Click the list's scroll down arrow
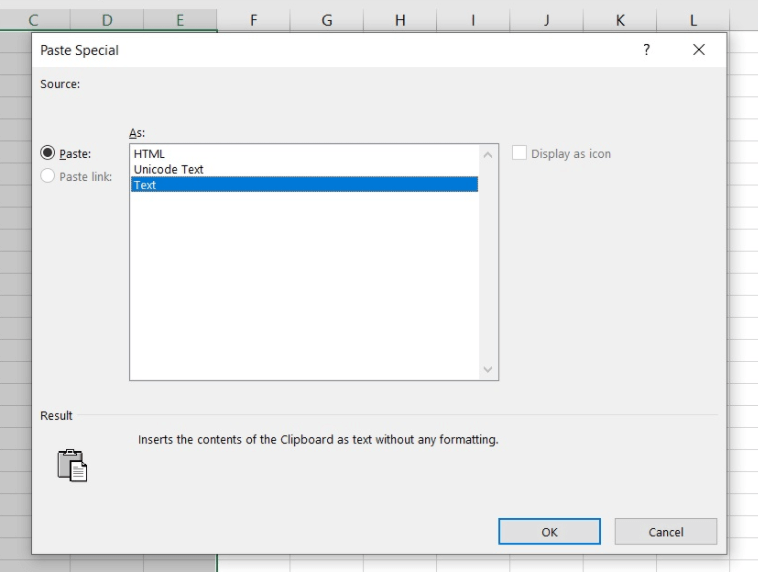 tap(488, 369)
